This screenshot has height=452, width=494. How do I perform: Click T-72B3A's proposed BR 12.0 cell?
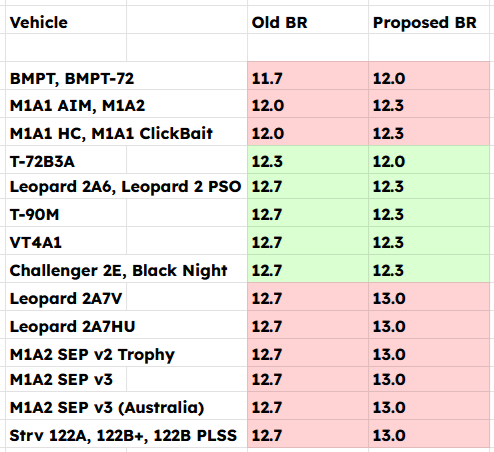pos(429,160)
